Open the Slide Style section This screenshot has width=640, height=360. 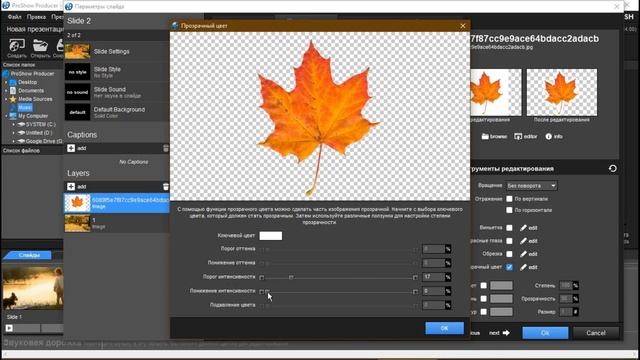[117, 72]
